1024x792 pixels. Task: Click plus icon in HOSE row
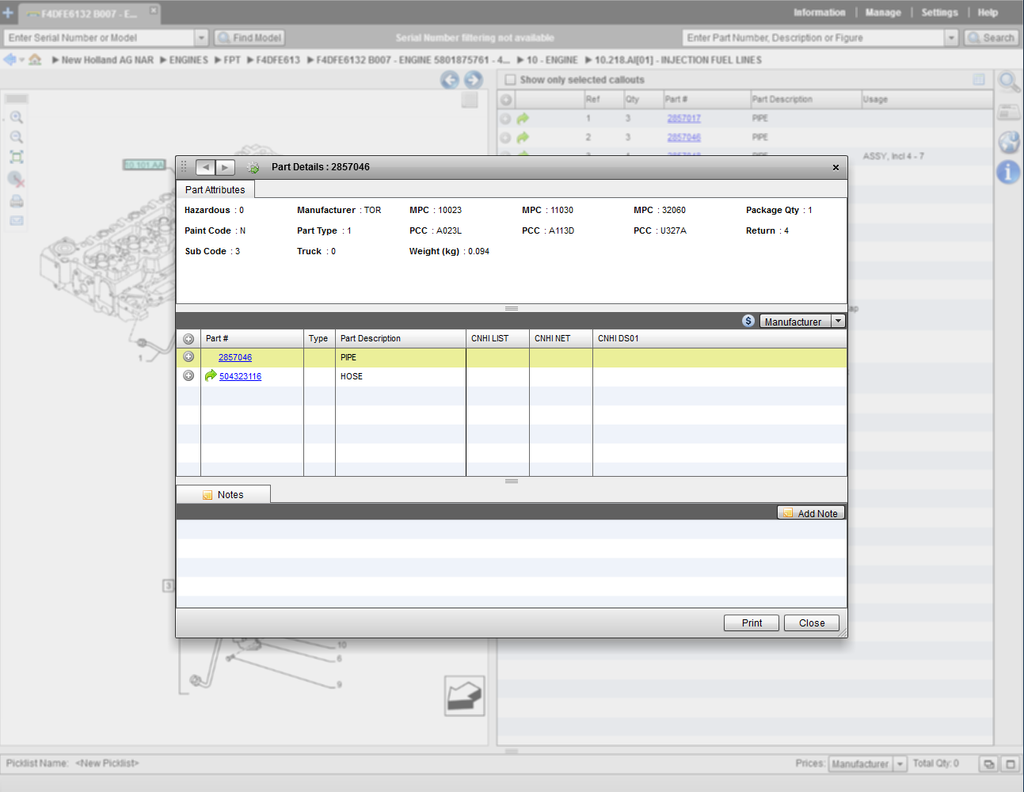click(x=188, y=376)
